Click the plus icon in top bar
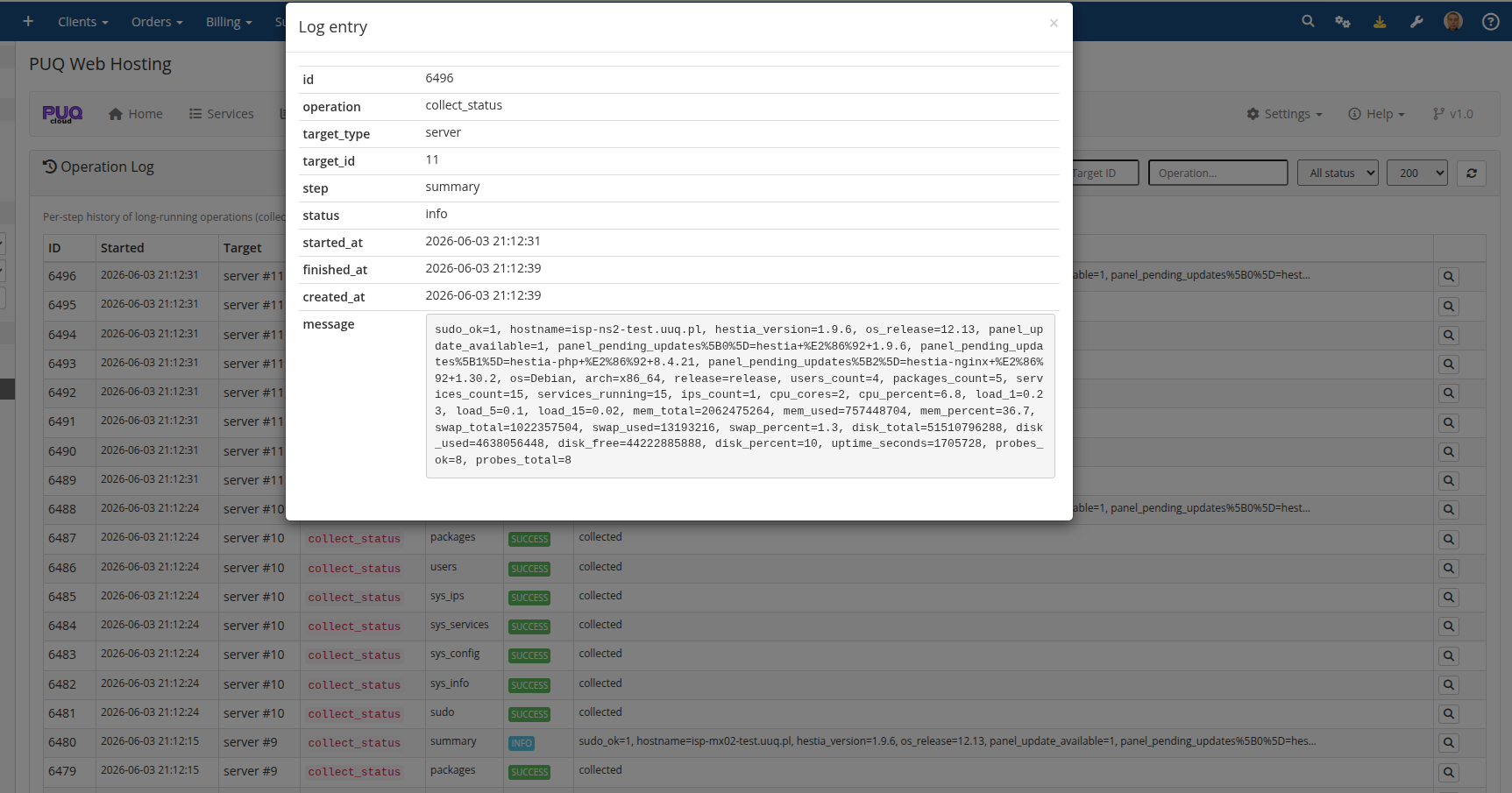Screen dimensions: 1512x793 pos(28,21)
